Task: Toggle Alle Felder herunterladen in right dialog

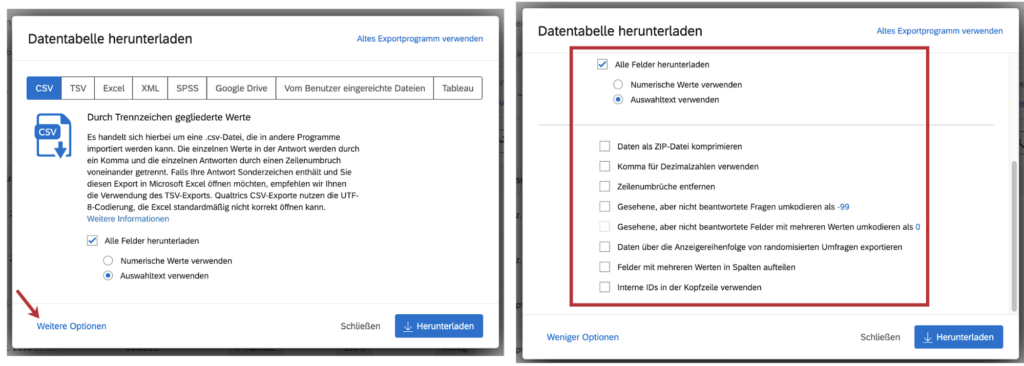Action: [602, 65]
